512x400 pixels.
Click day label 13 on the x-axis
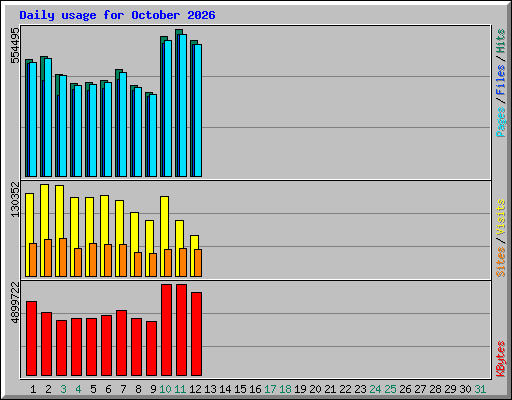click(x=210, y=389)
